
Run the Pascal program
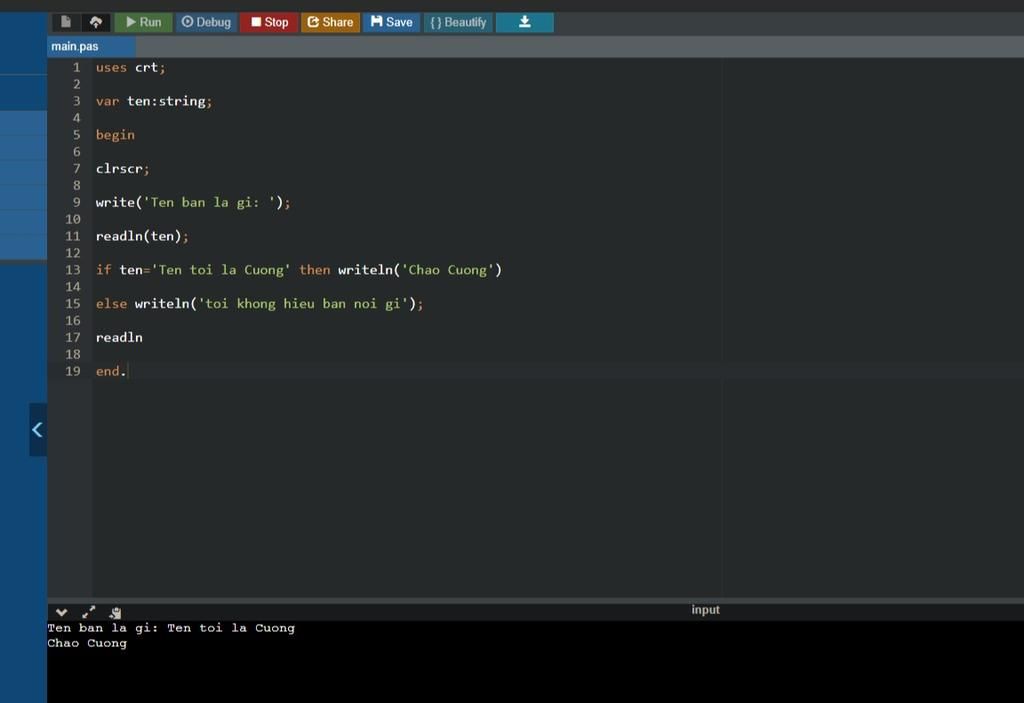point(143,22)
